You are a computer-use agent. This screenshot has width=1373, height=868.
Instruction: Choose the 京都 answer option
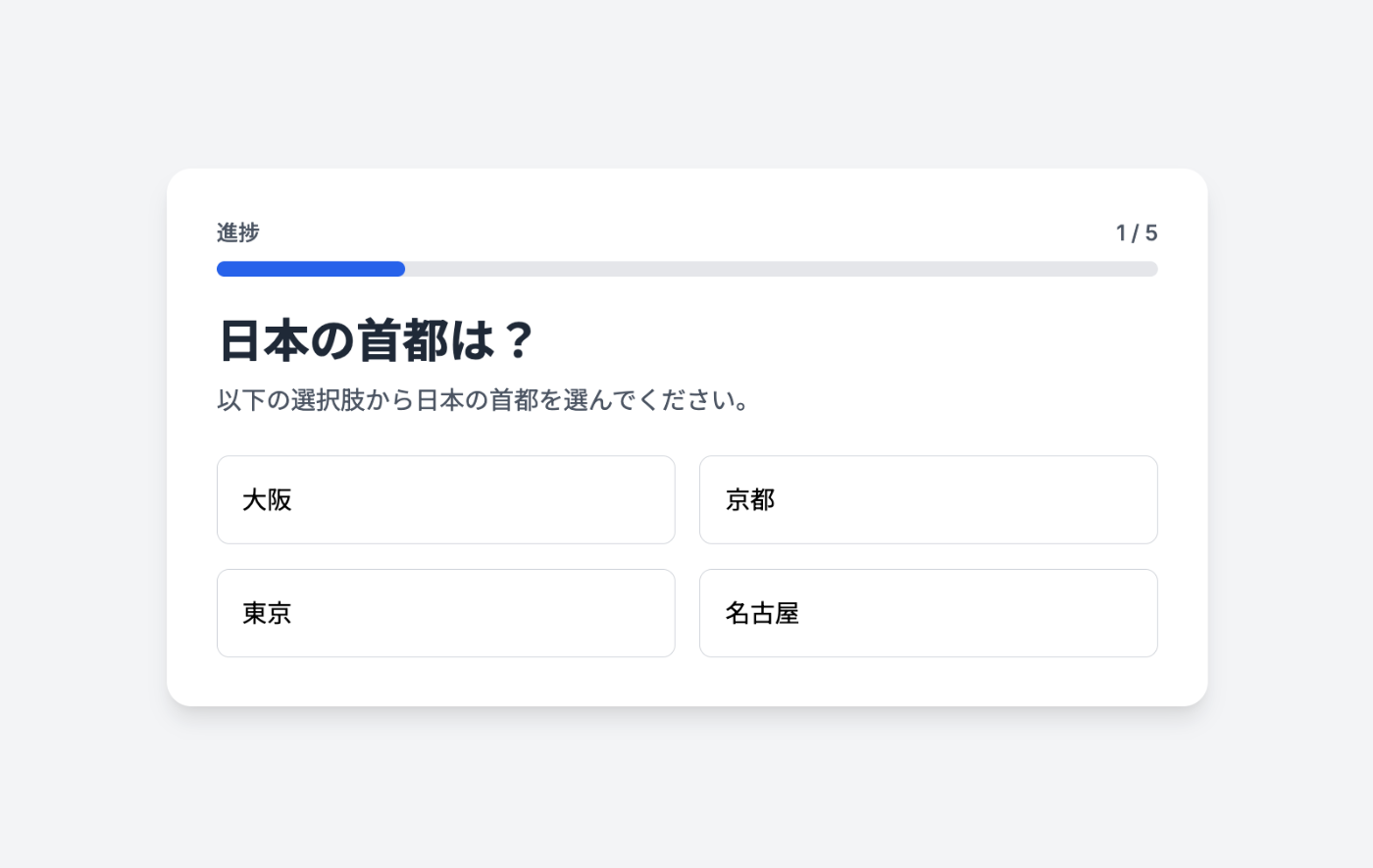pyautogui.click(x=928, y=499)
